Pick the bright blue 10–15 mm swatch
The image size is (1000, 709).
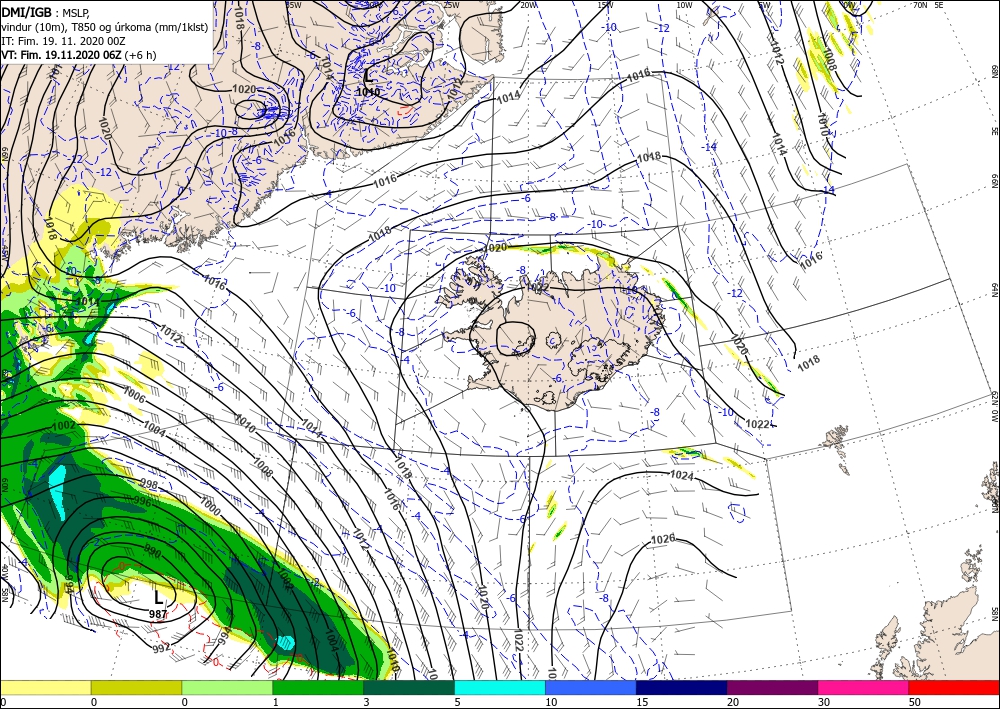591,687
